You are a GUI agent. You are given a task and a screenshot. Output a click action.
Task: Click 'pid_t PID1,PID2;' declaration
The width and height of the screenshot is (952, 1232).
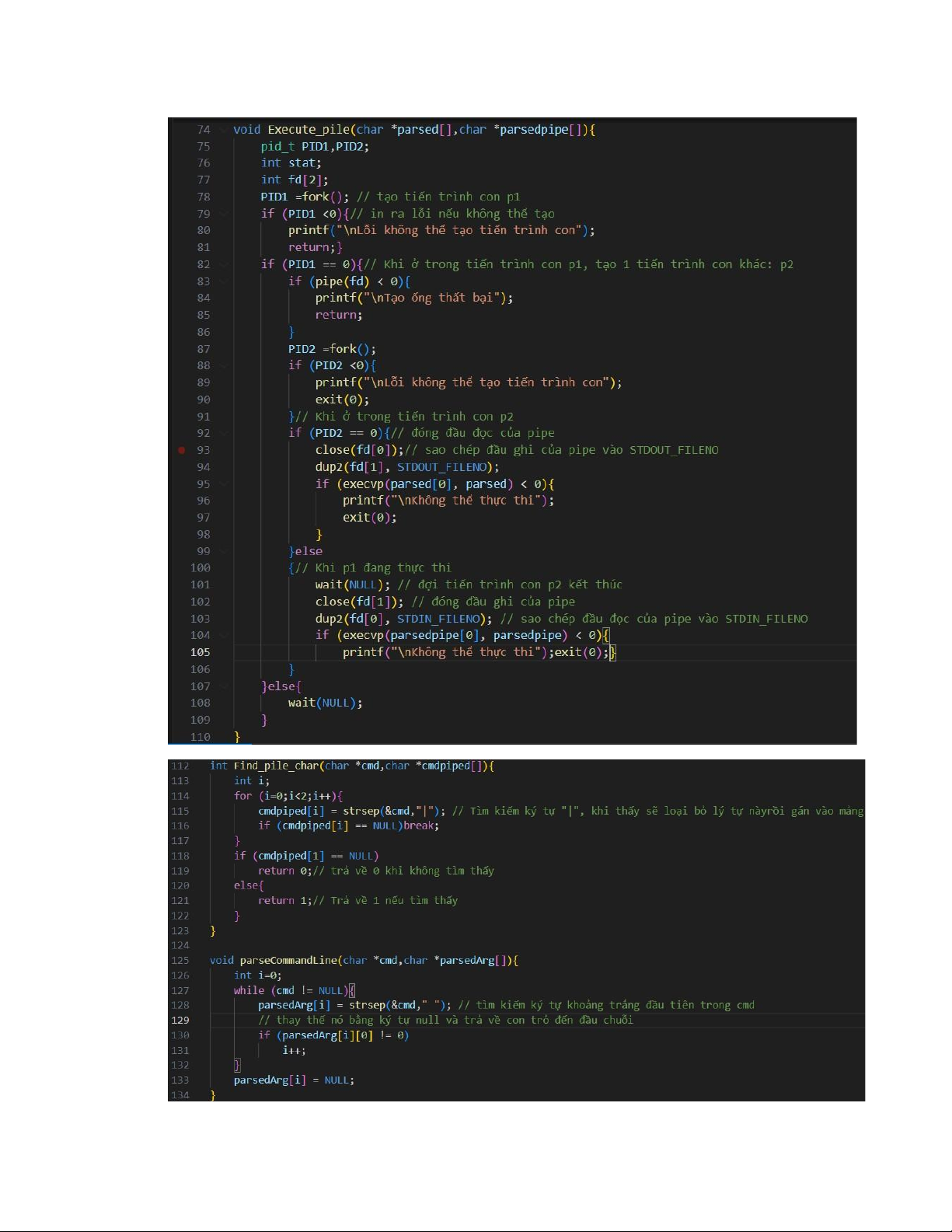315,146
